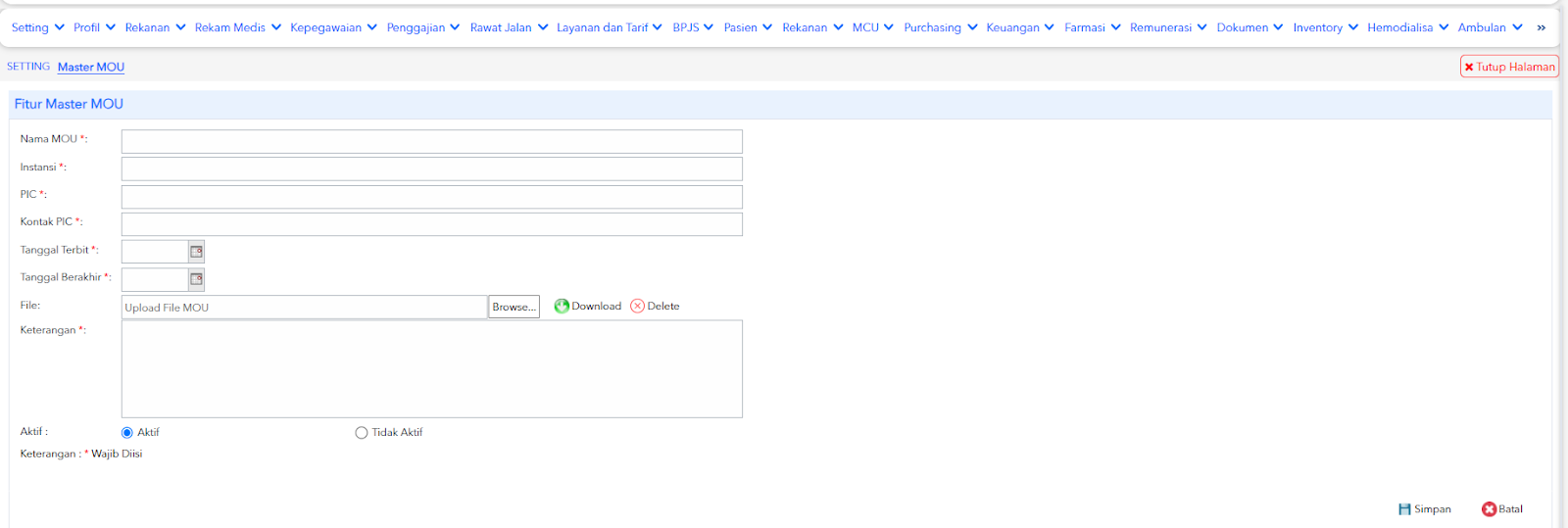Open the MCU menu
The image size is (1568, 528).
pos(872,27)
